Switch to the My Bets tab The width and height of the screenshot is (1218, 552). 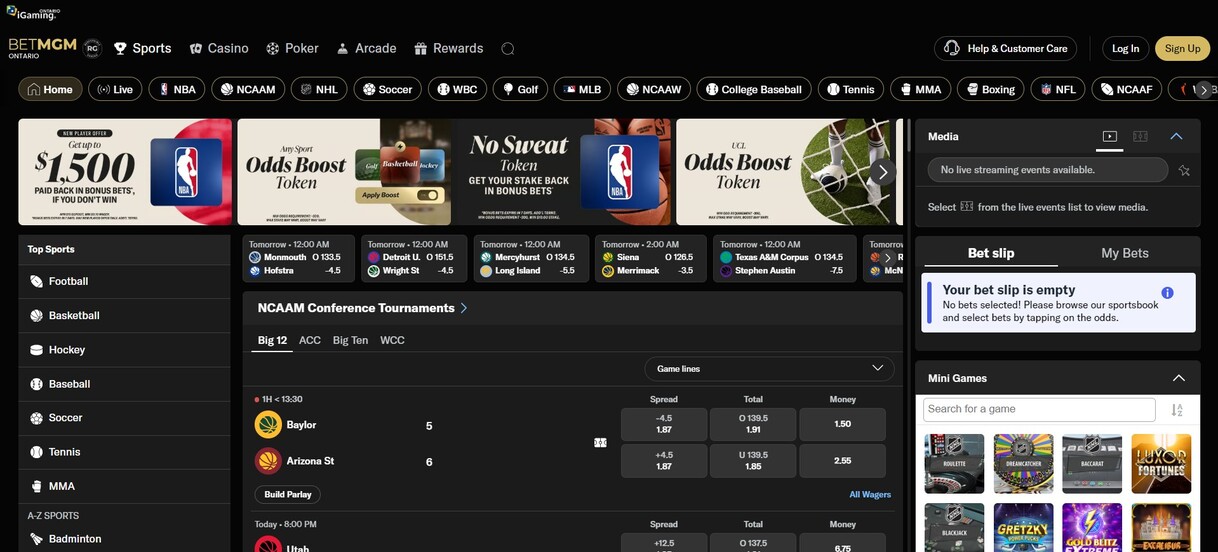(1125, 253)
